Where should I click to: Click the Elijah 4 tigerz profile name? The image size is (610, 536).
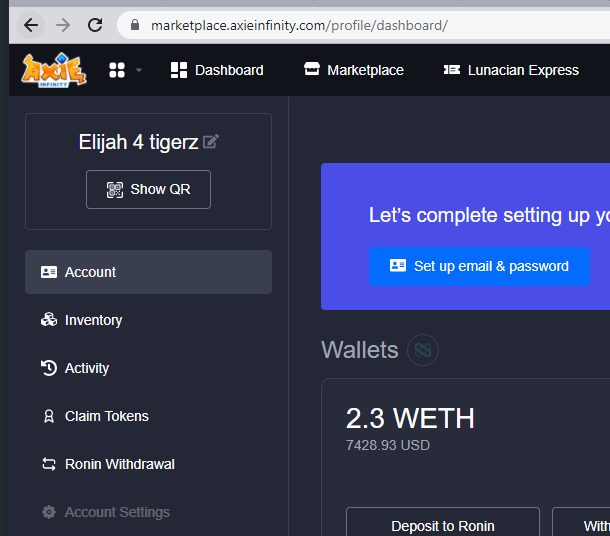138,142
